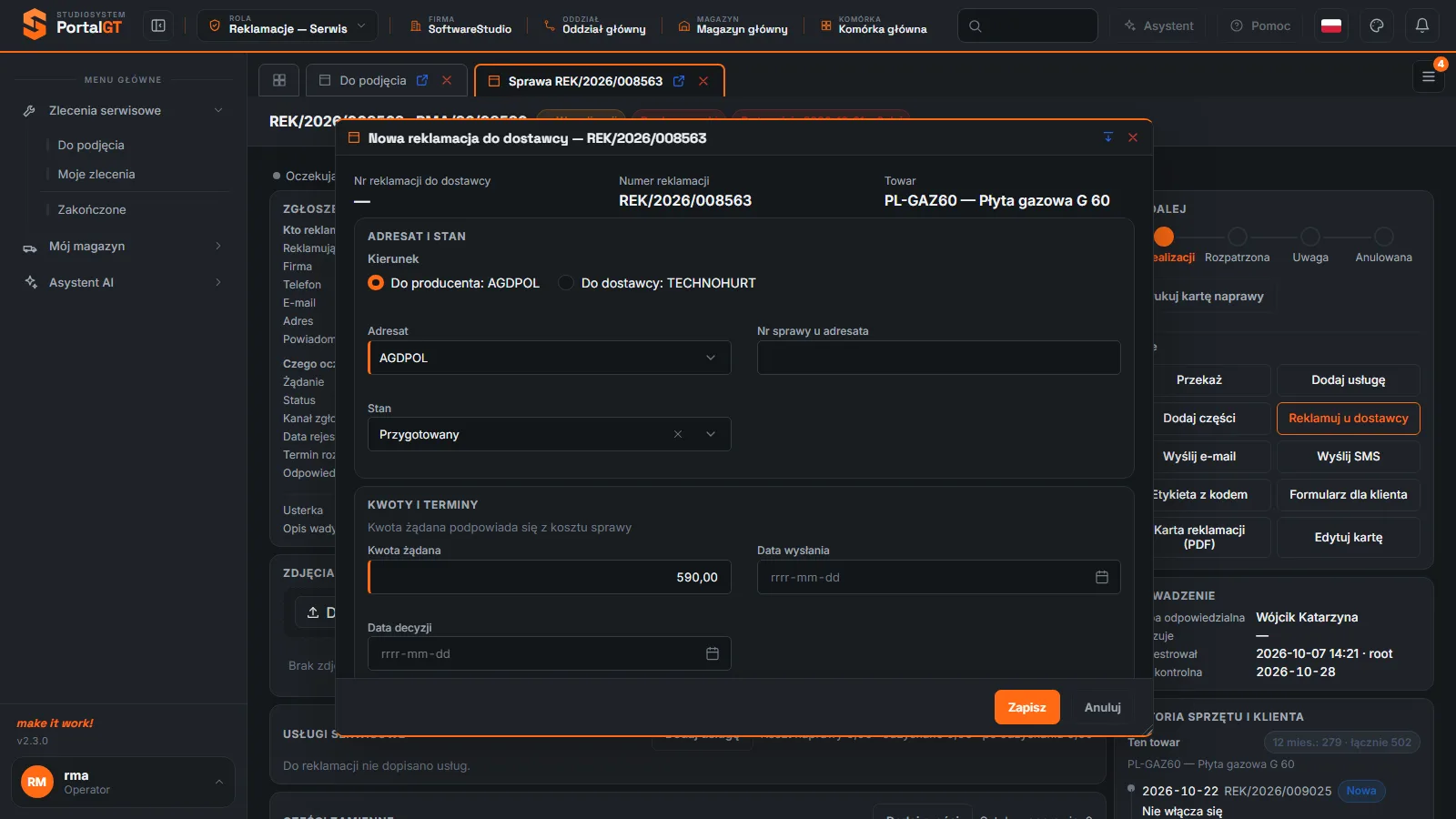This screenshot has height=819, width=1456.
Task: Click the Kwota żądana field
Action: [x=550, y=577]
